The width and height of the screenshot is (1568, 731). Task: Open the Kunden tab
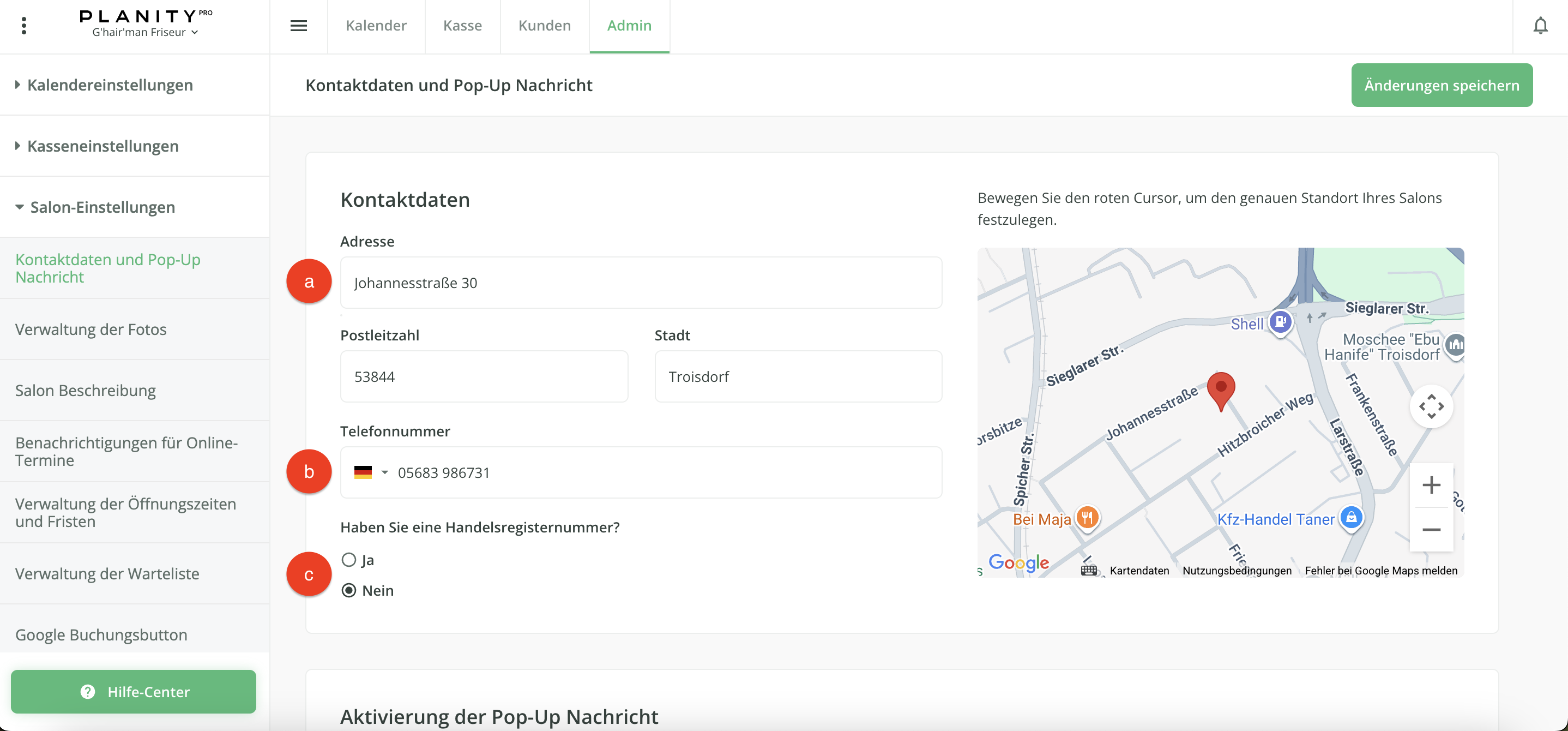pos(544,26)
